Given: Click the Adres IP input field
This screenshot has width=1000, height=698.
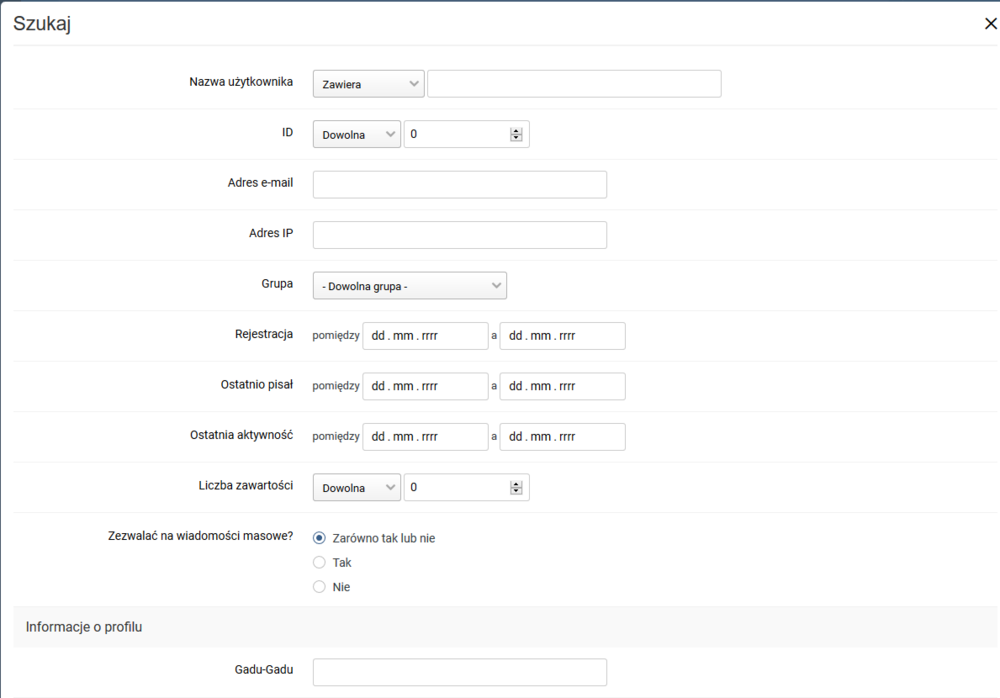Looking at the screenshot, I should click(x=459, y=235).
